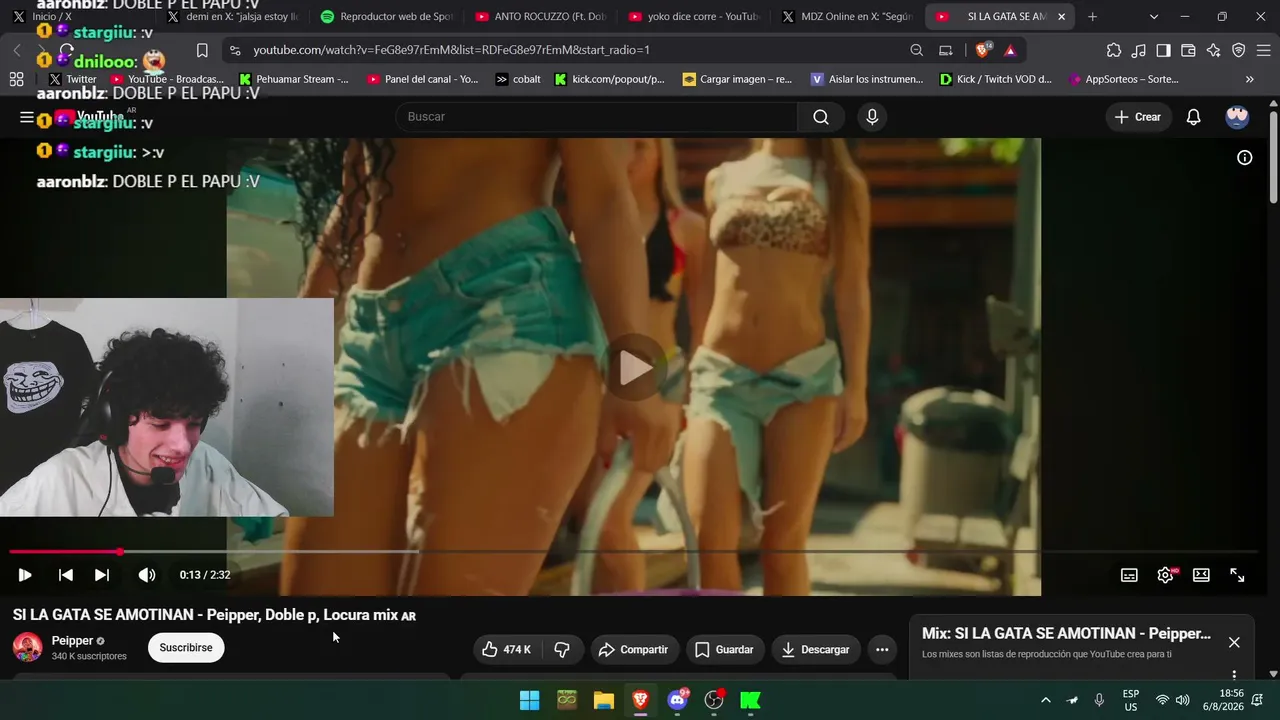Open Brave Shields lion icon
Screen dimensions: 1280x720
[984, 50]
